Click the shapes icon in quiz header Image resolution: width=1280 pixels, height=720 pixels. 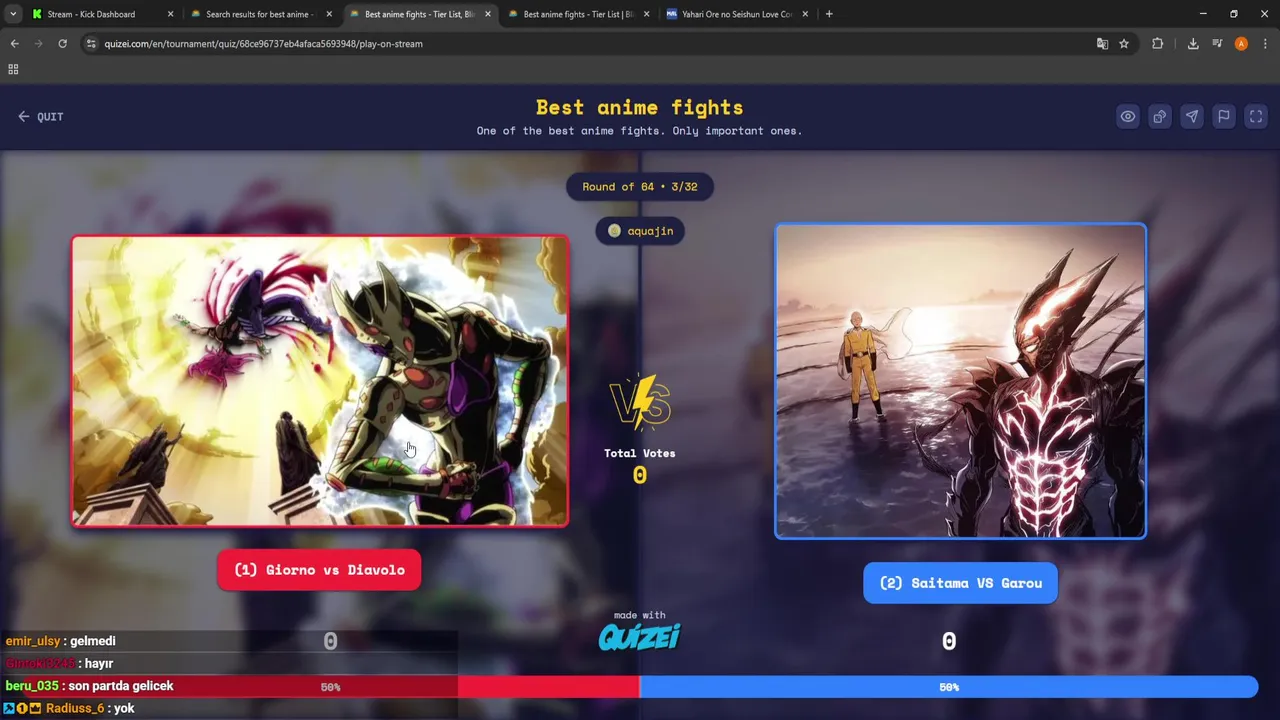click(x=1159, y=117)
